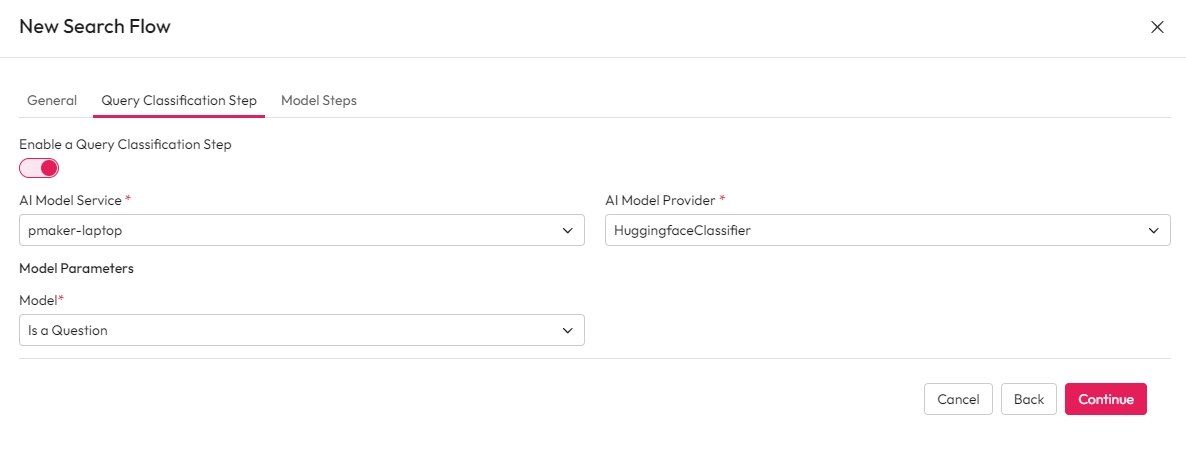
Task: Close the New Search Flow dialog
Action: coord(1157,27)
